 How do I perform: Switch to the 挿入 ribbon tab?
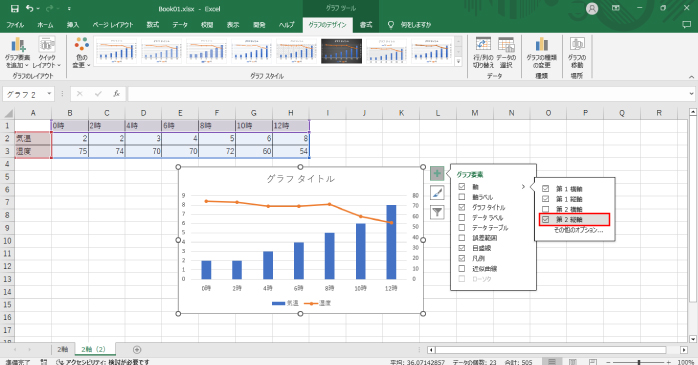click(73, 25)
